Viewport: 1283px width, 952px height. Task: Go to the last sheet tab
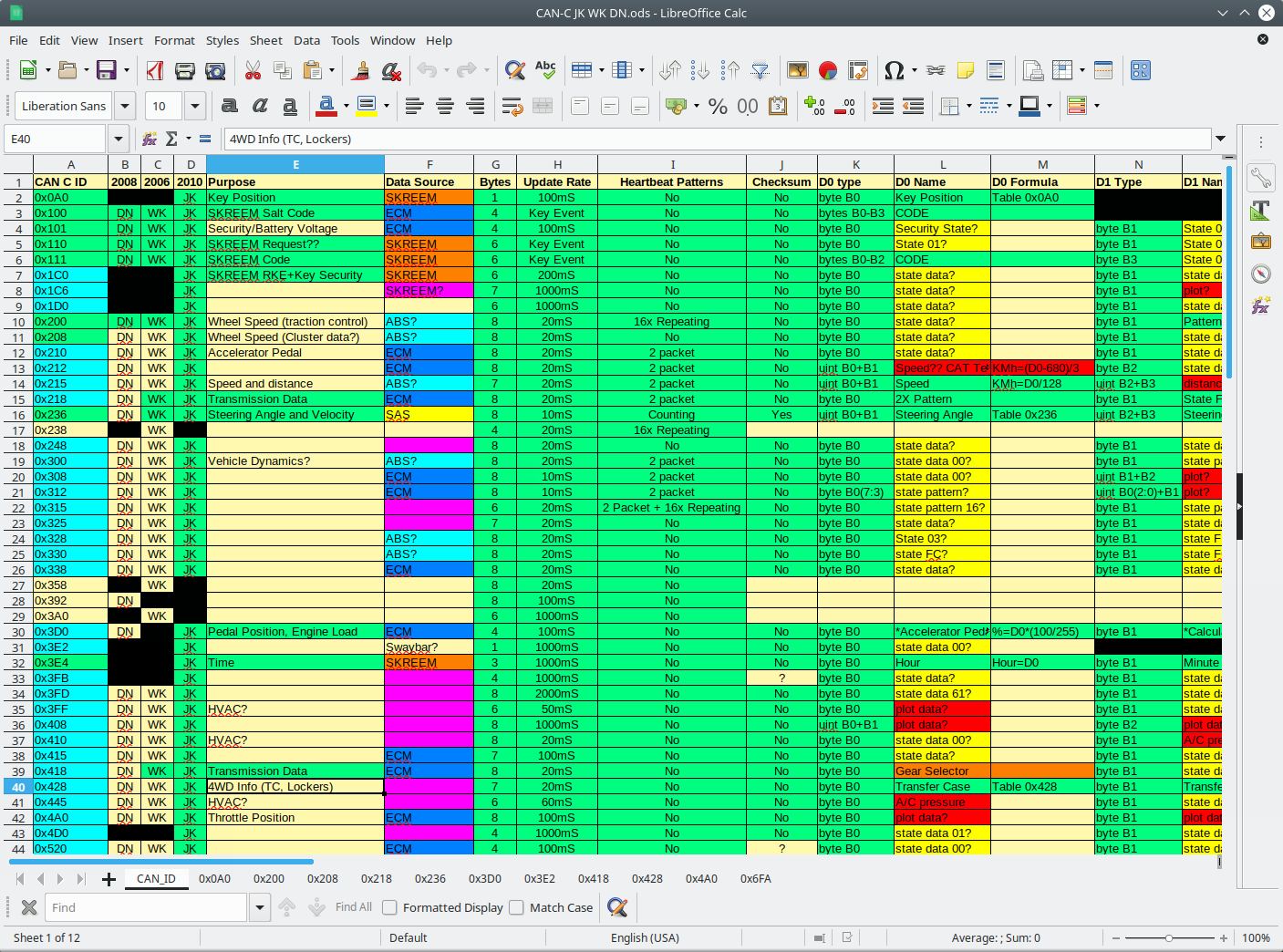(80, 879)
